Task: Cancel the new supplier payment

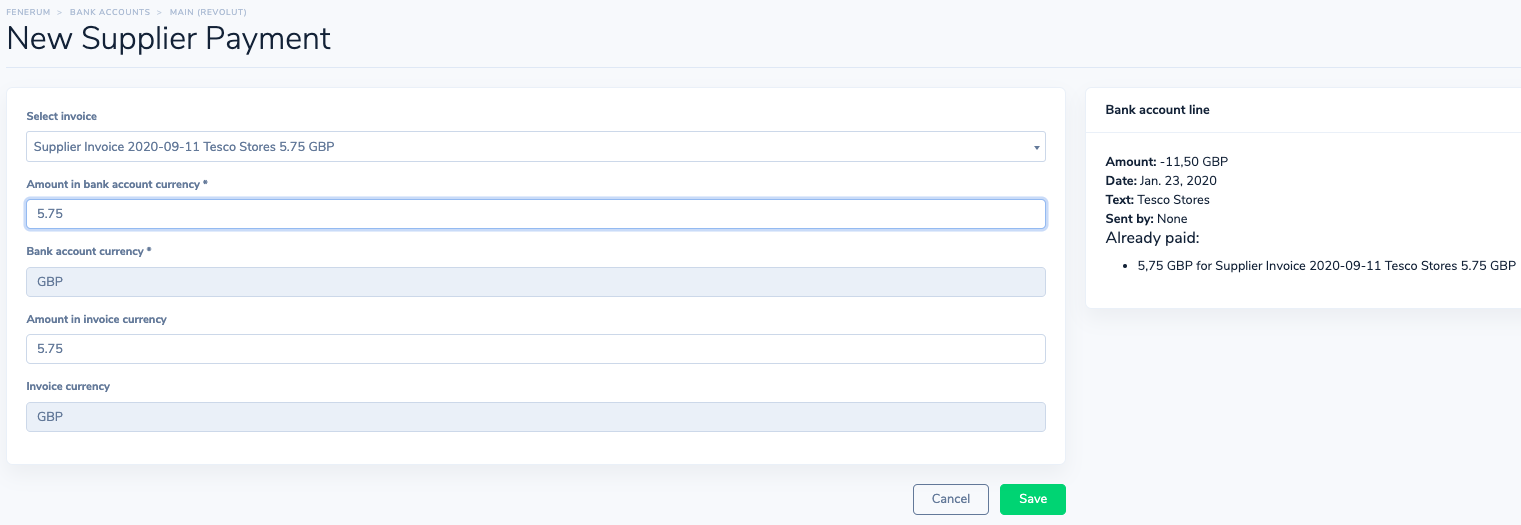Action: pos(951,499)
